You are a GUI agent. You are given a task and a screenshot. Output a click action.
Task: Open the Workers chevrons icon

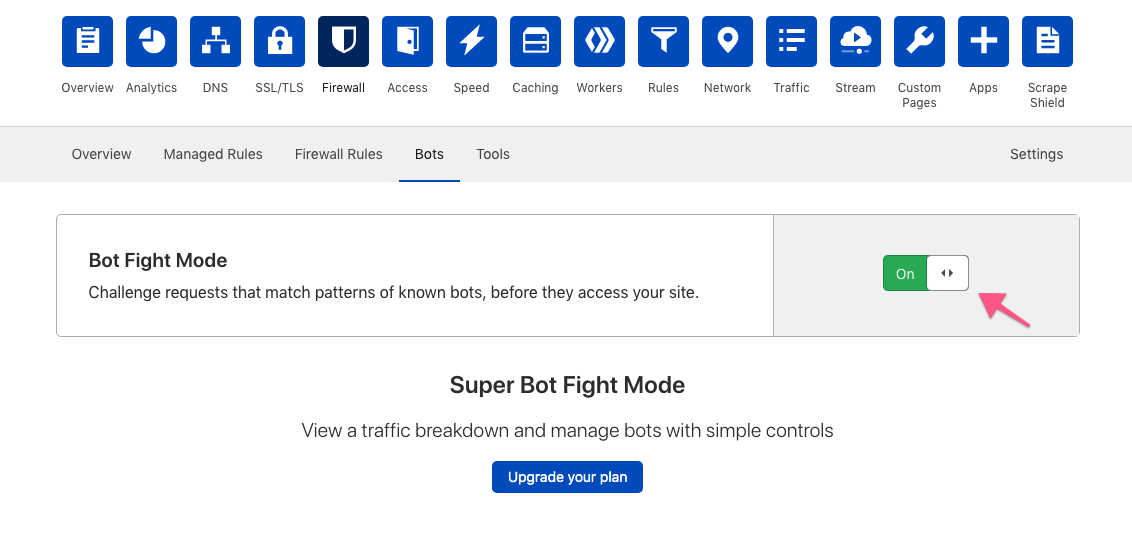pos(599,41)
